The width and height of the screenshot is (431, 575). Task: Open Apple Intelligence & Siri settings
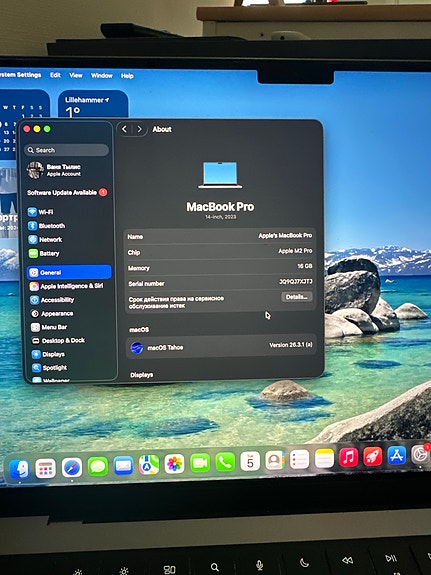click(x=66, y=286)
